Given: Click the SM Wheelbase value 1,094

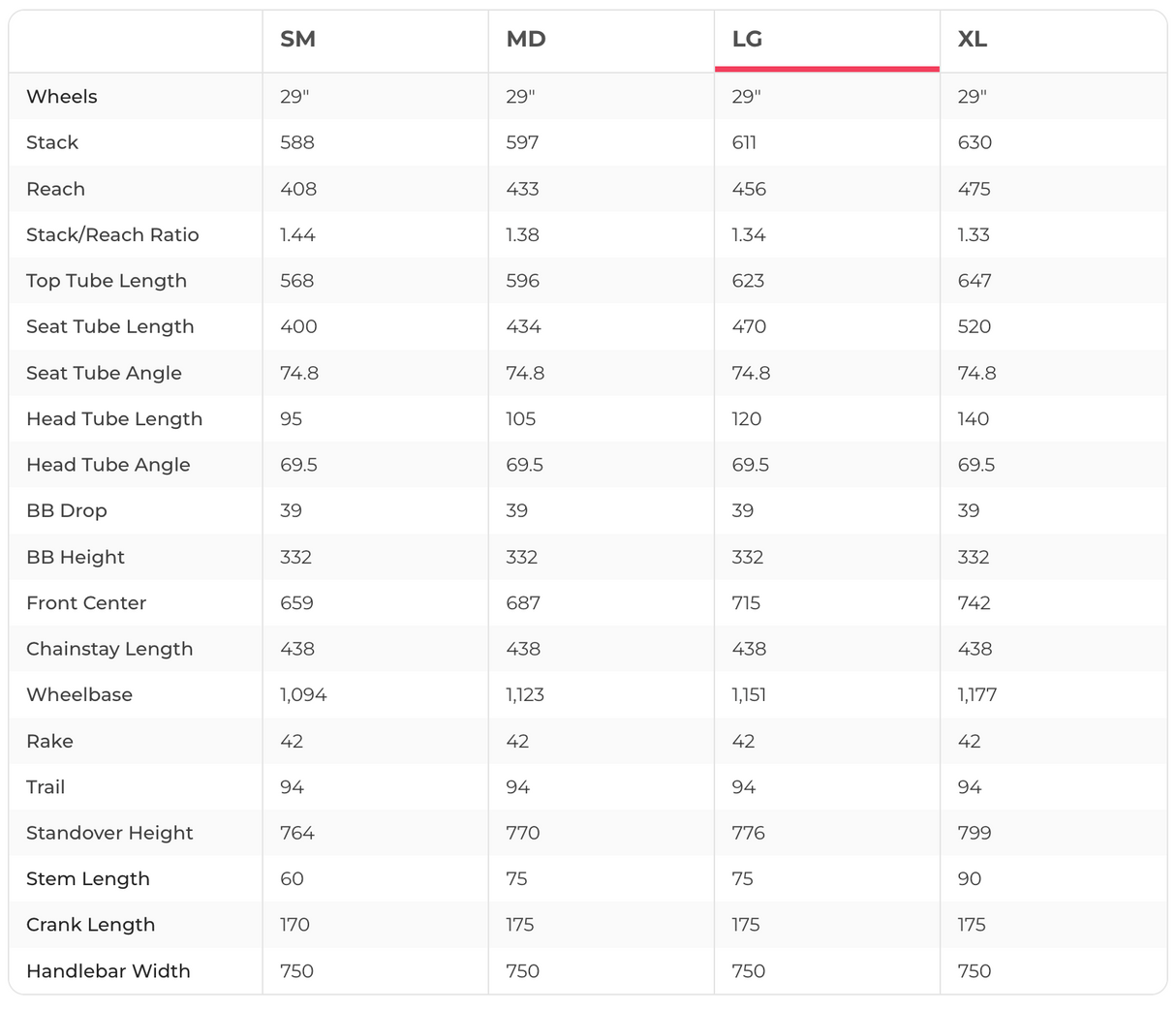Looking at the screenshot, I should click(303, 695).
